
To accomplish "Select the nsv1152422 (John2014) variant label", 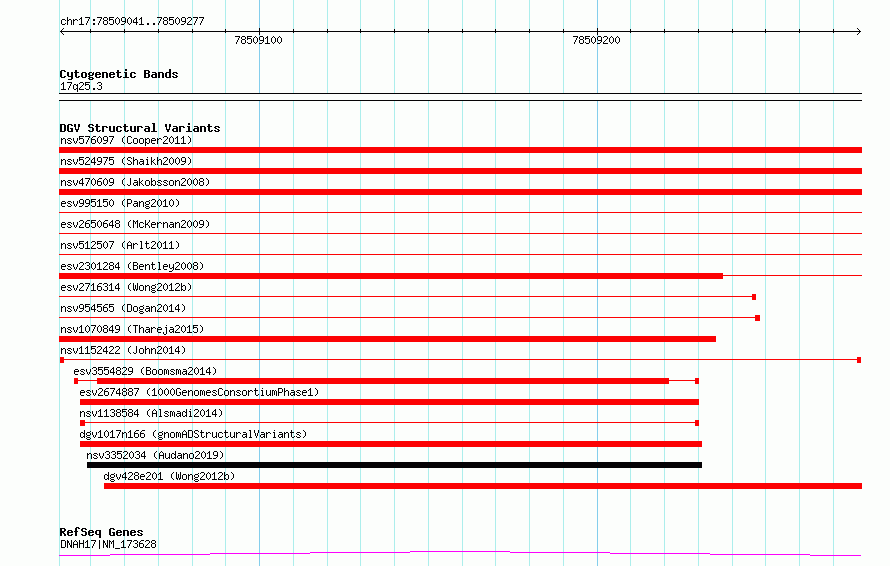I will point(123,350).
